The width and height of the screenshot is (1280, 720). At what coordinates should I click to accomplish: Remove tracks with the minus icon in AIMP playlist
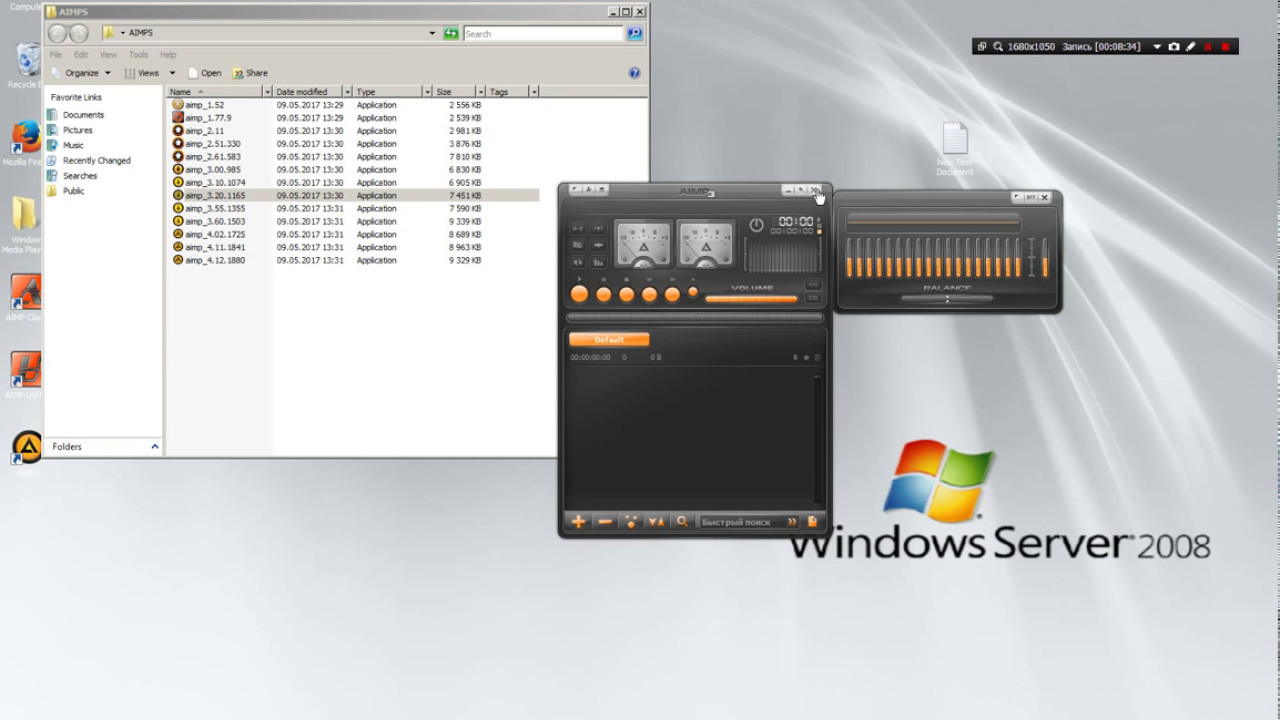click(604, 521)
